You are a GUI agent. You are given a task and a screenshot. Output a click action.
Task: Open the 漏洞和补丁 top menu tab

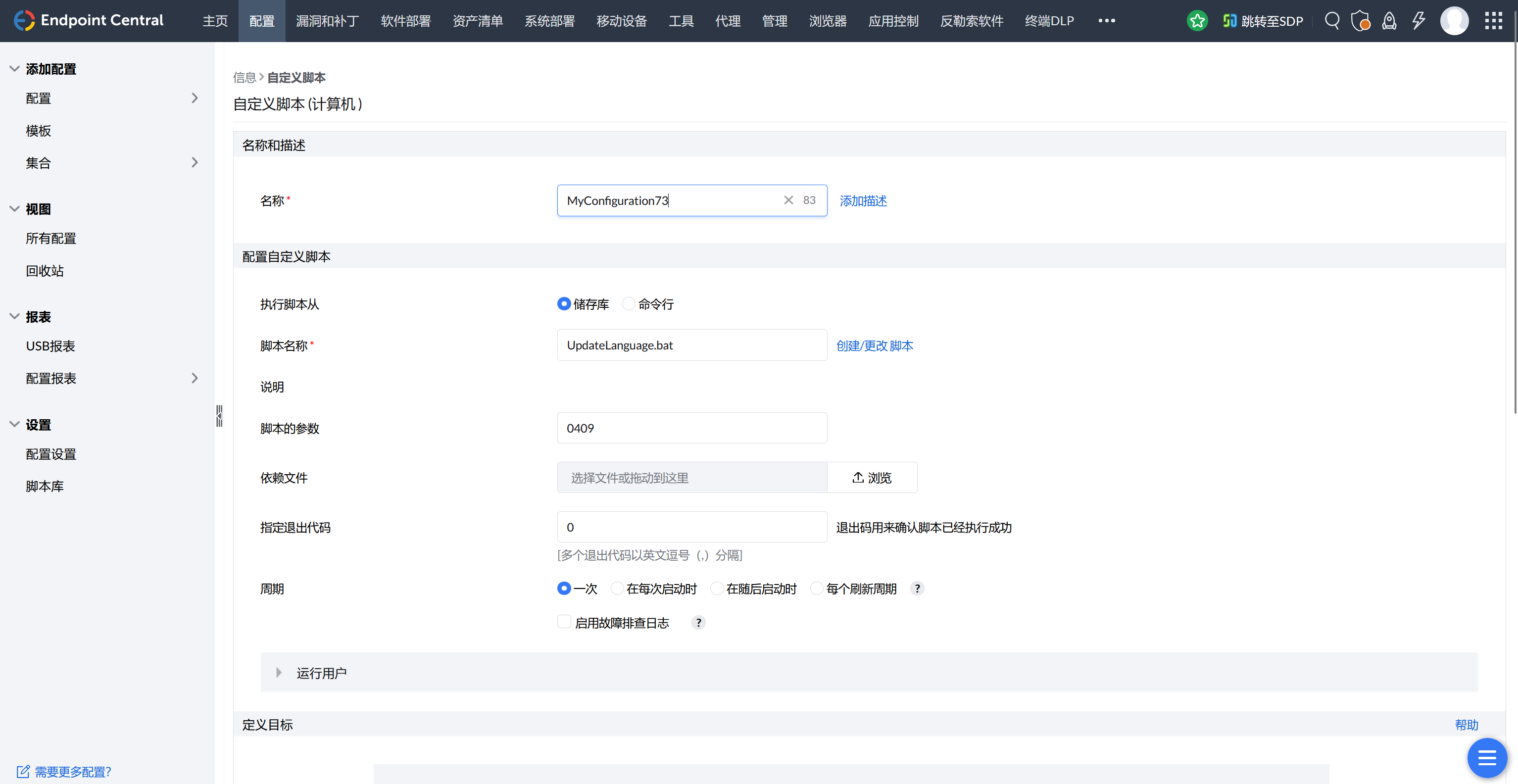(327, 21)
